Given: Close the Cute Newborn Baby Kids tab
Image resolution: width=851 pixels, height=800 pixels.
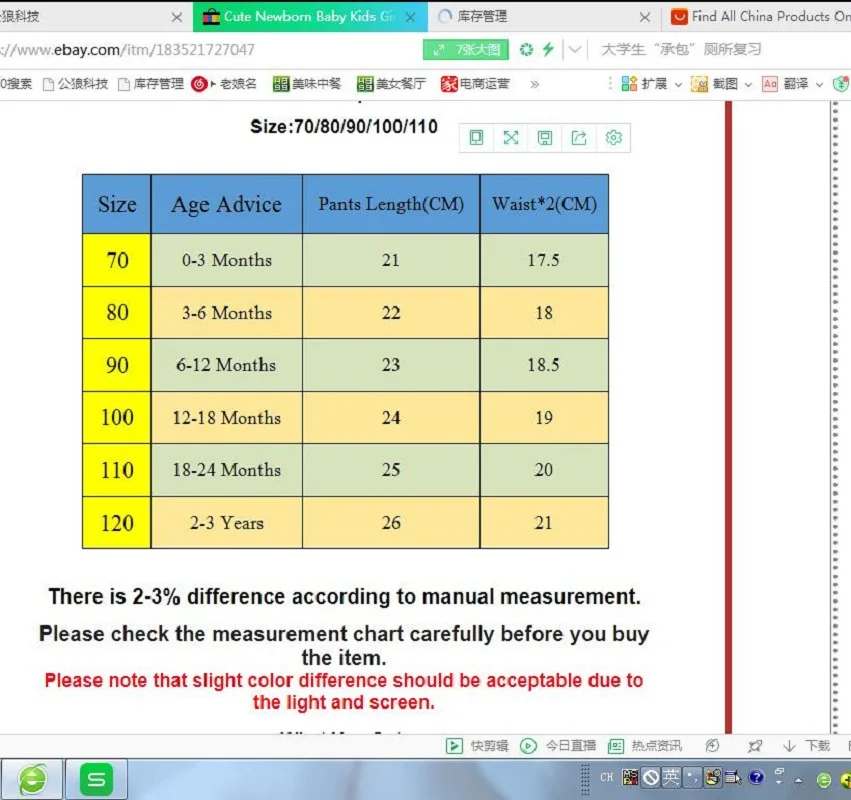Looking at the screenshot, I should pos(410,17).
